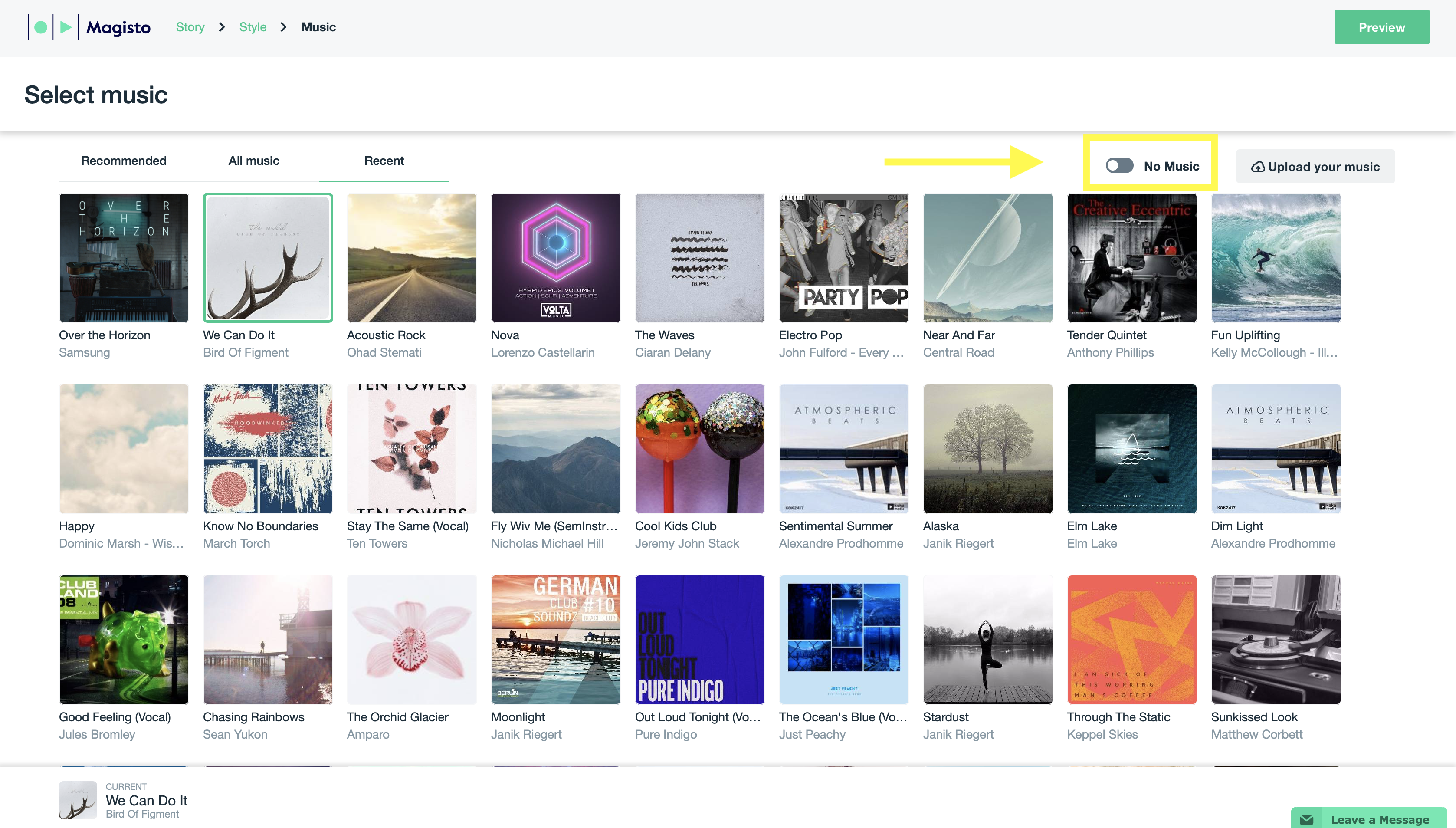This screenshot has width=1456, height=828.
Task: Select Sunkissed Look turntable cover
Action: coord(1276,640)
